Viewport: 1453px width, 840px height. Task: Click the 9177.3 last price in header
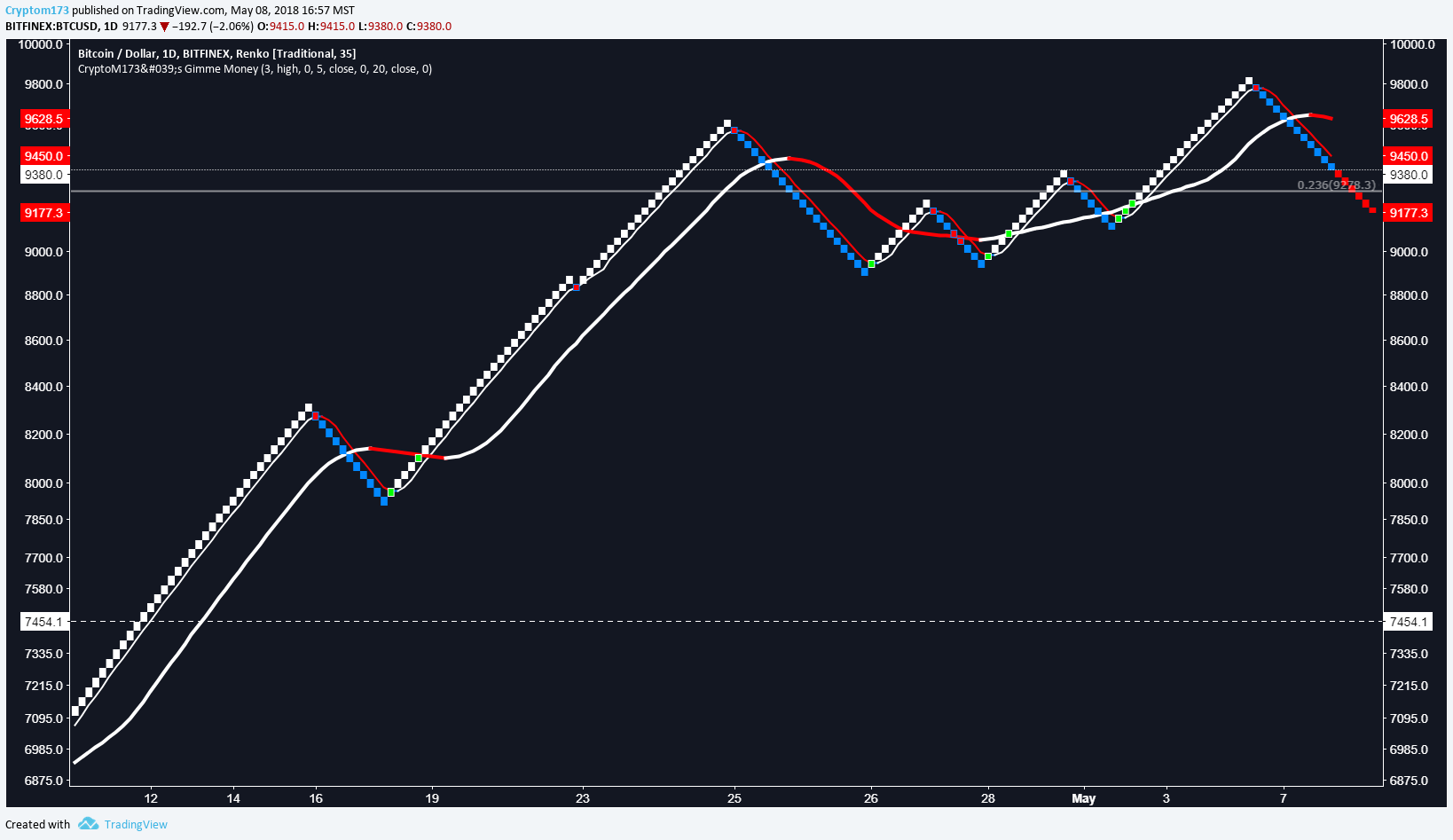click(139, 27)
